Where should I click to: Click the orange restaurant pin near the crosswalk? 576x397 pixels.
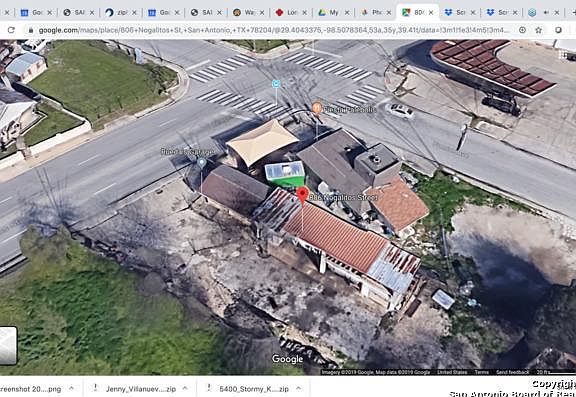pos(317,108)
